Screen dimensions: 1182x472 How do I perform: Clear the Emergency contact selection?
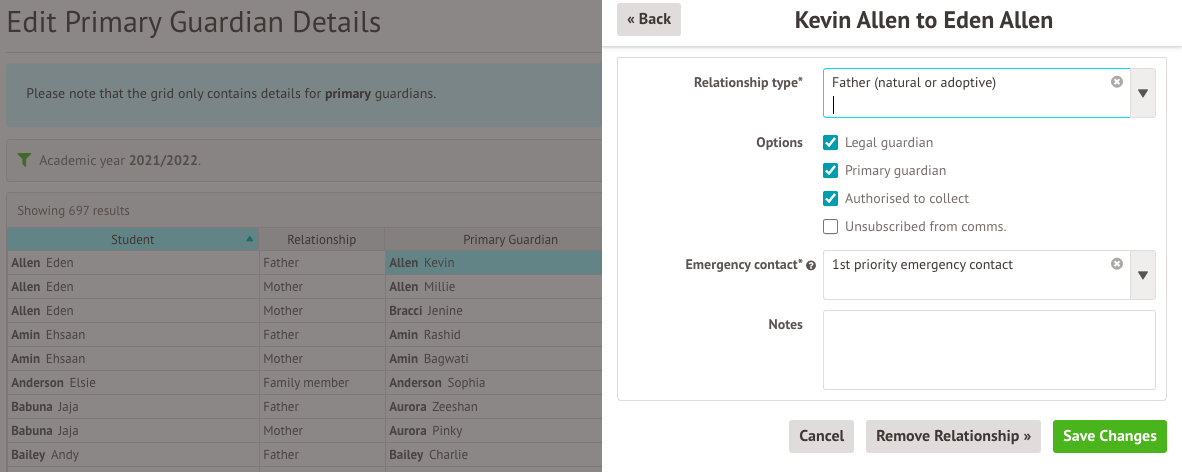[1116, 263]
